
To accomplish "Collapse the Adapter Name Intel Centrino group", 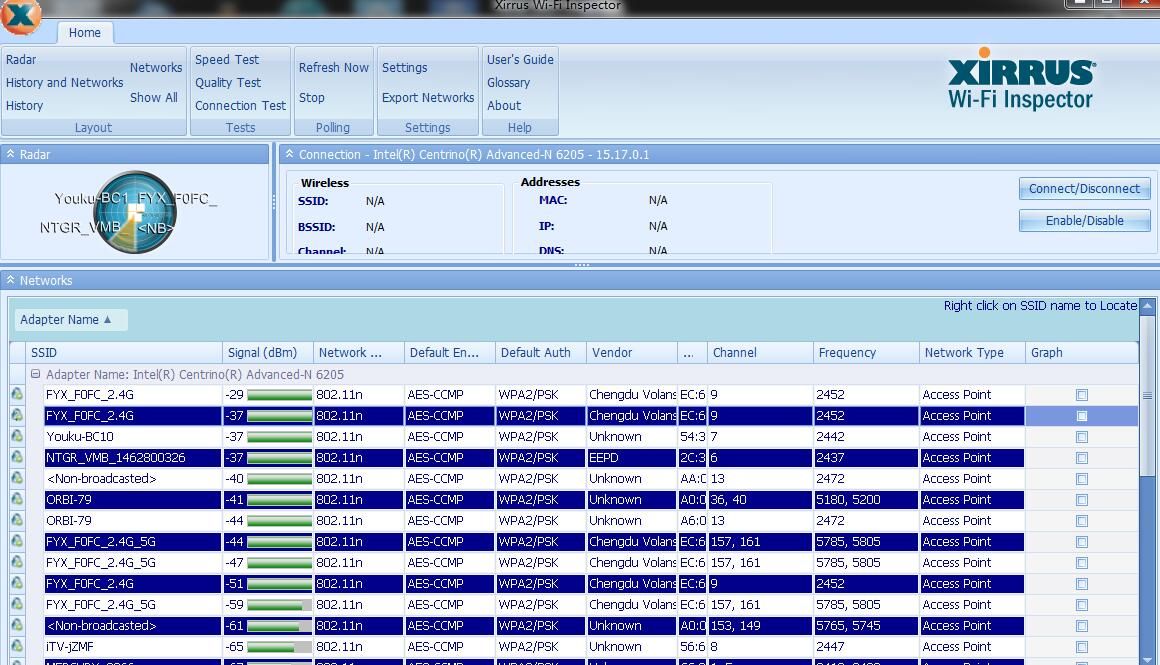I will click(x=35, y=374).
